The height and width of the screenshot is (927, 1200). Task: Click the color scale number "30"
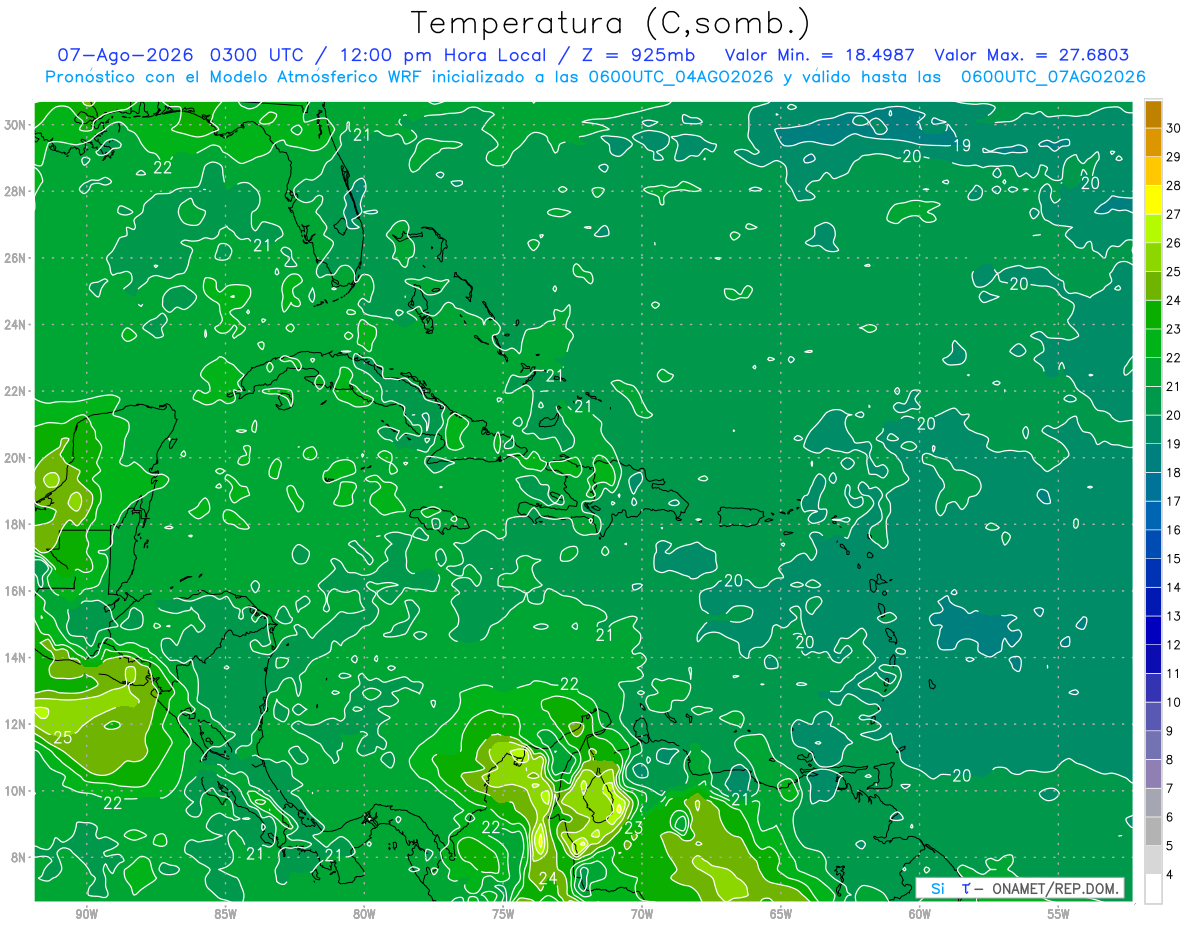coord(1174,128)
